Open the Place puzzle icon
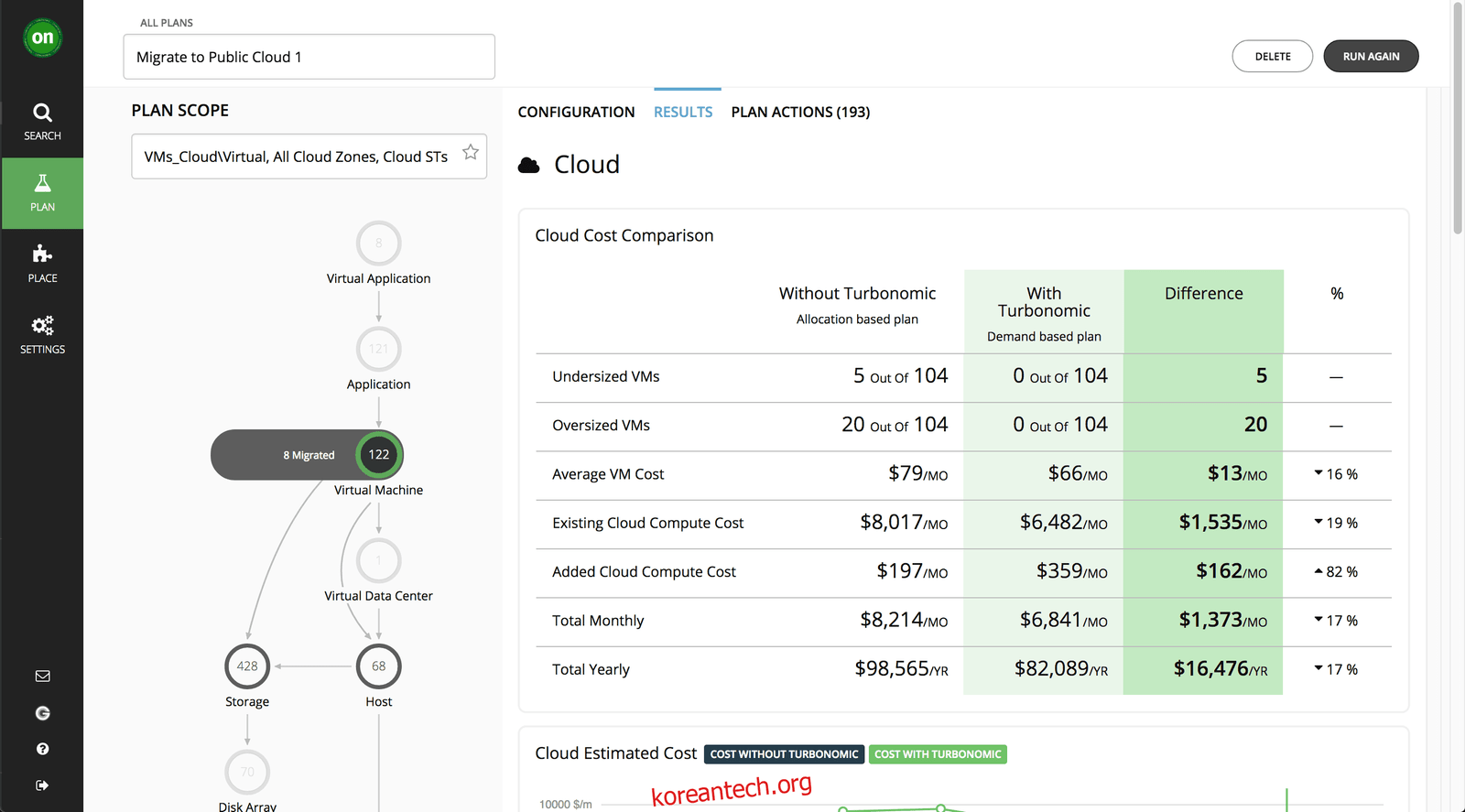Viewport: 1465px width, 812px height. pyautogui.click(x=42, y=264)
